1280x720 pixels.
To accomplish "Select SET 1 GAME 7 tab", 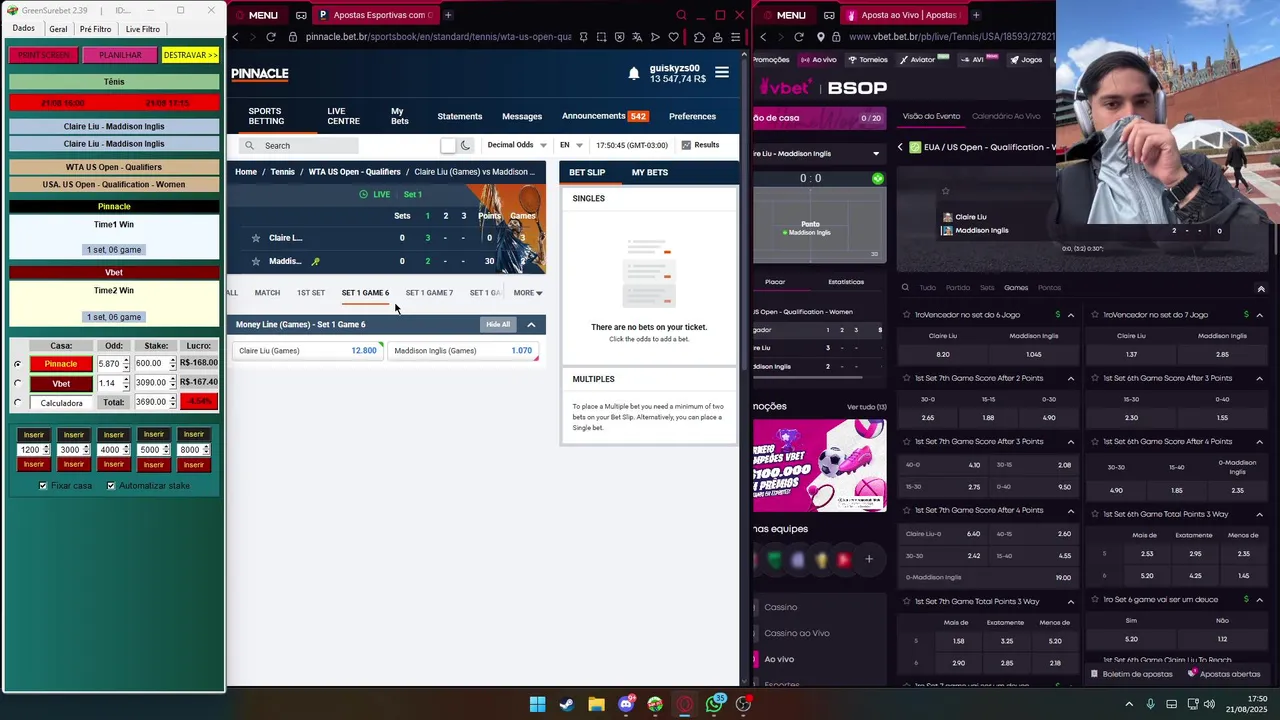I will coord(429,293).
